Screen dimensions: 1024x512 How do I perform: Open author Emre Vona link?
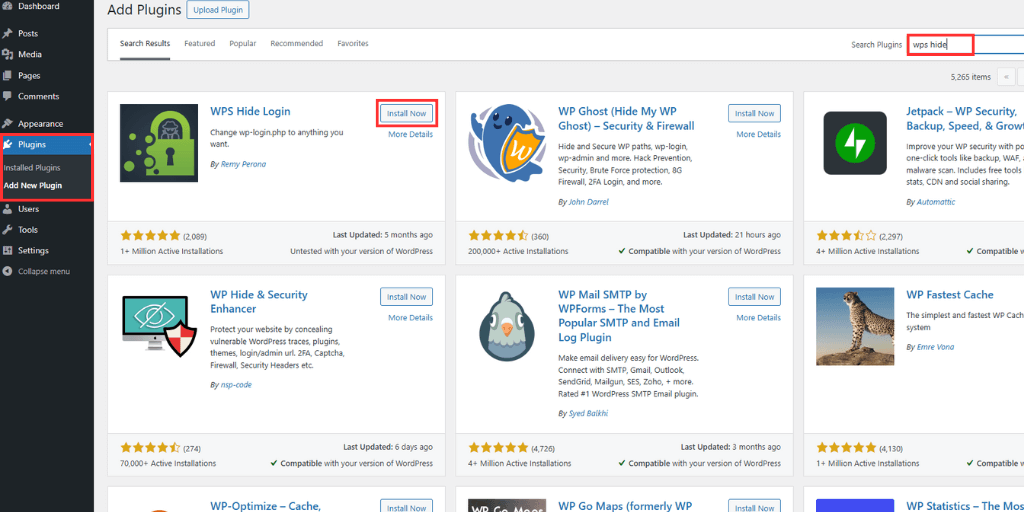(x=936, y=347)
